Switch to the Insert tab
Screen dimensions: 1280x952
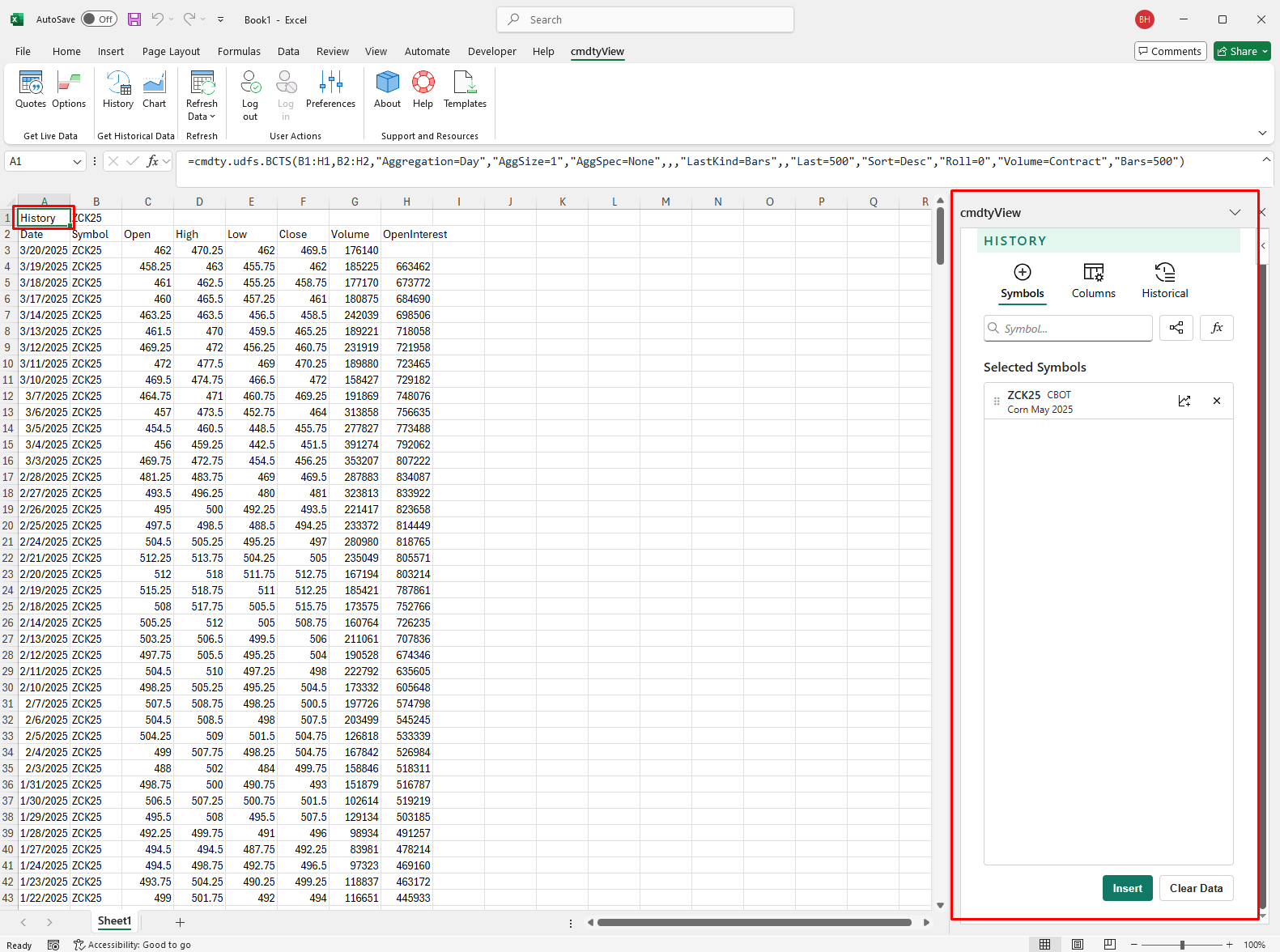click(111, 51)
